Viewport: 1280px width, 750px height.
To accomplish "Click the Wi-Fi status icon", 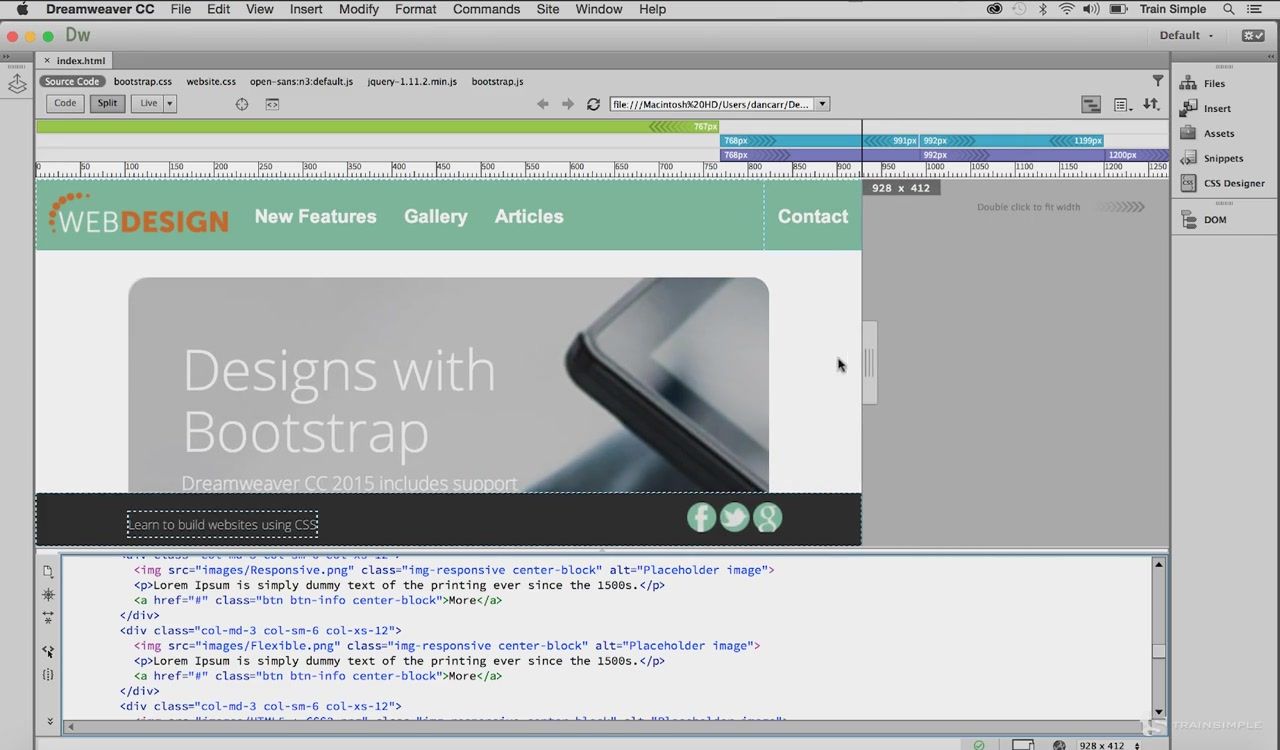I will (1066, 9).
